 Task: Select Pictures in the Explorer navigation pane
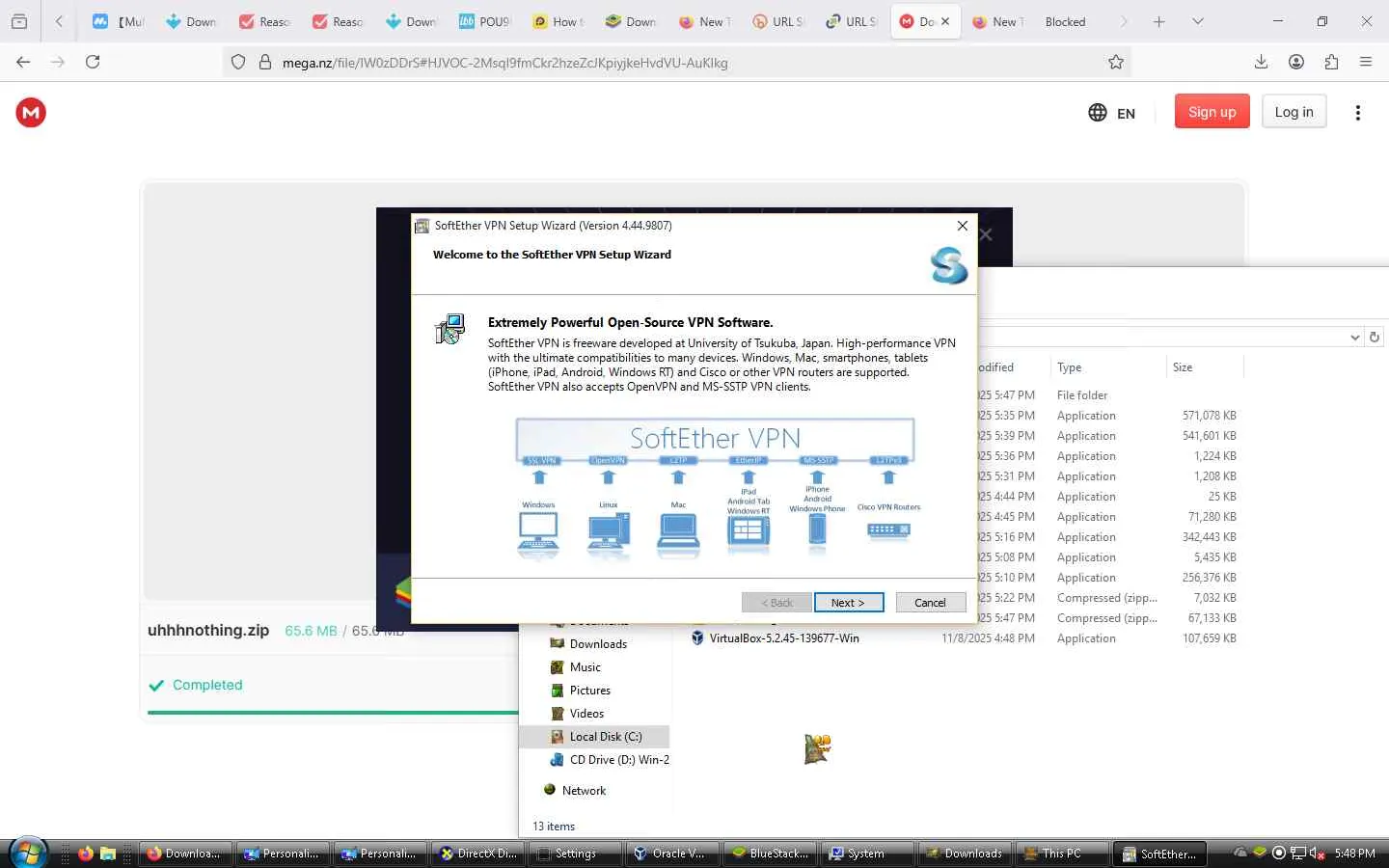589,691
